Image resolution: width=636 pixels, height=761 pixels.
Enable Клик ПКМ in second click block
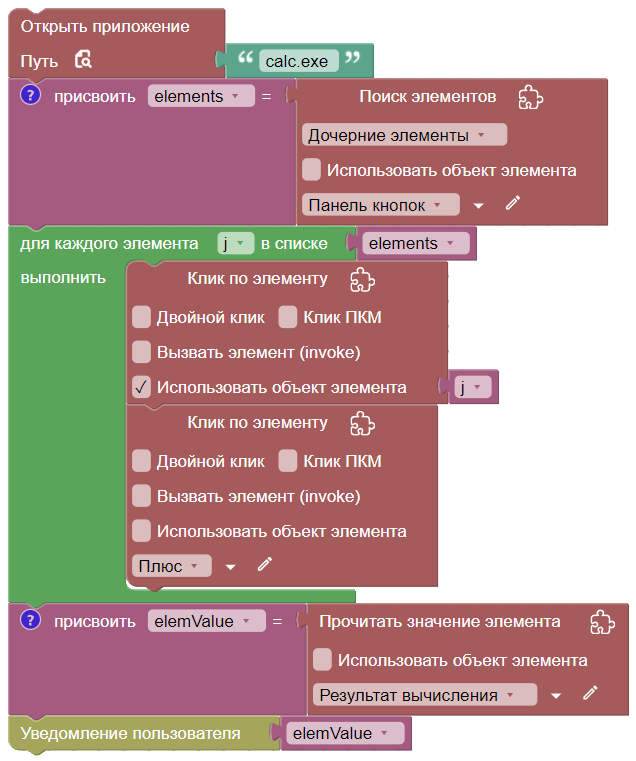(288, 461)
